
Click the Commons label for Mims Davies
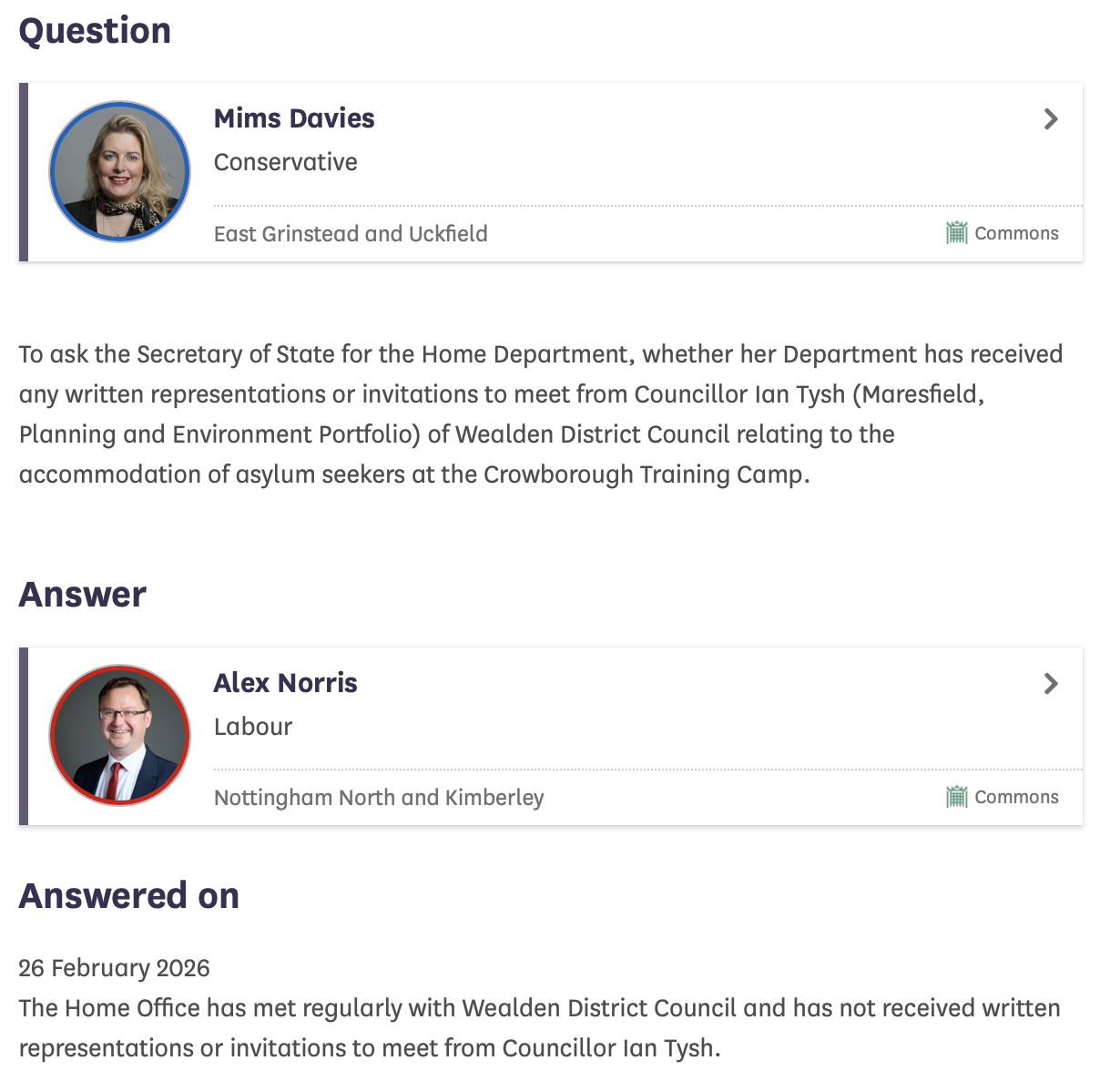point(1016,233)
